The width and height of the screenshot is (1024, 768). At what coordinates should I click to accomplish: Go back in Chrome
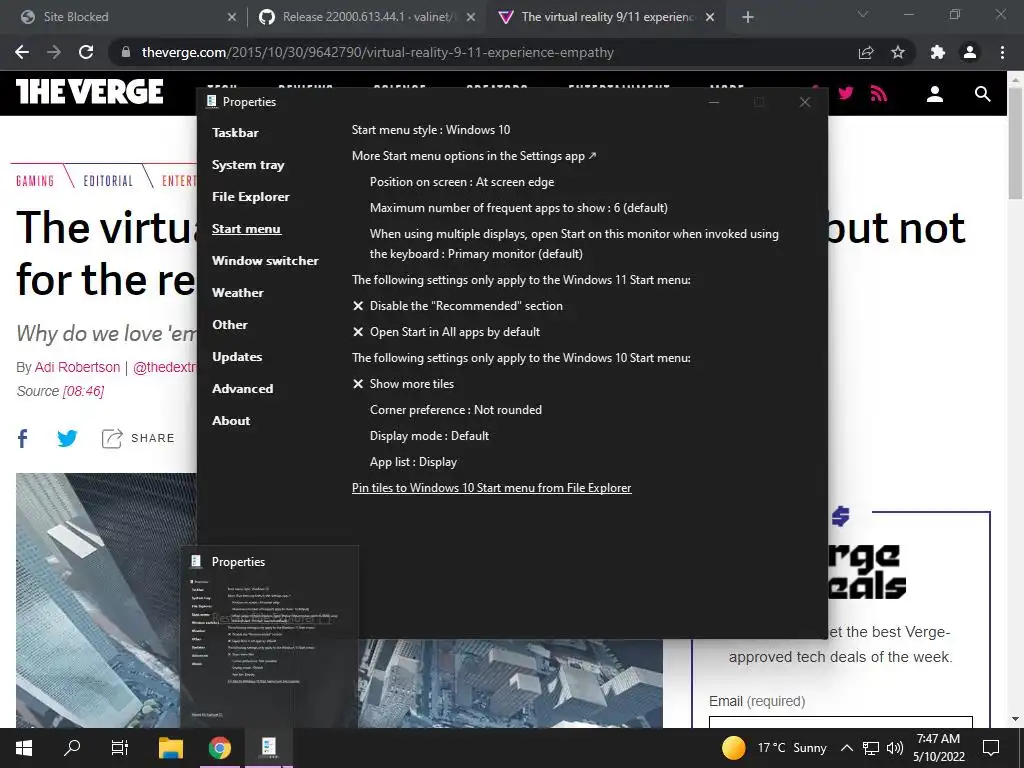[22, 52]
